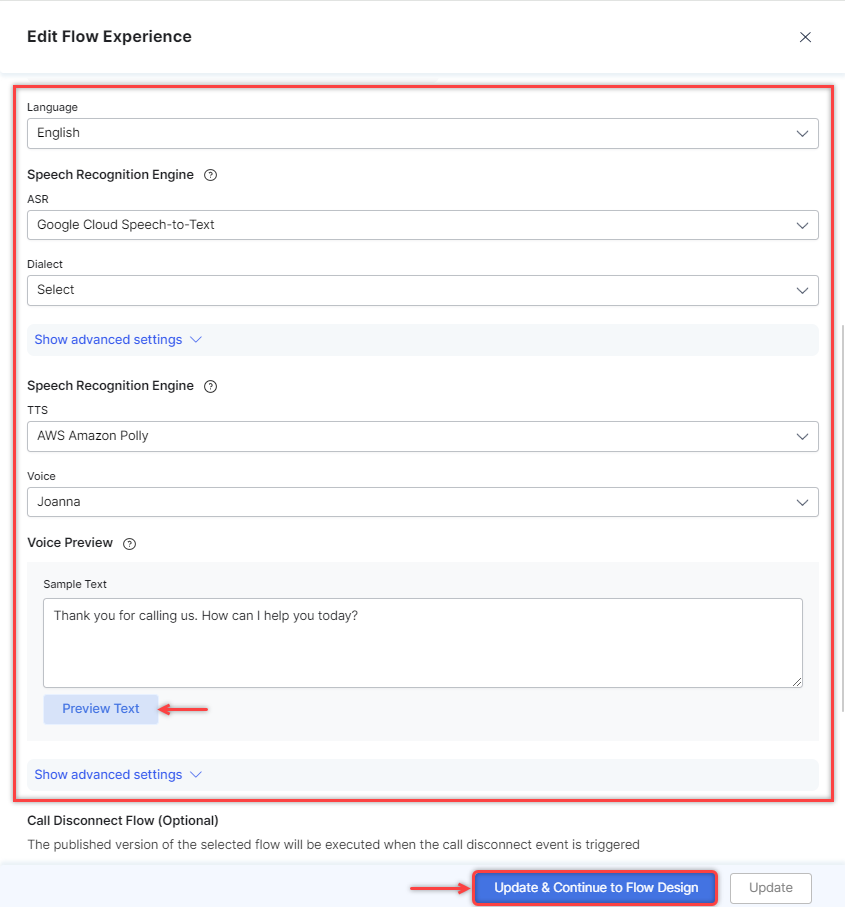
Task: Expand the first Show advanced settings link
Action: point(108,340)
